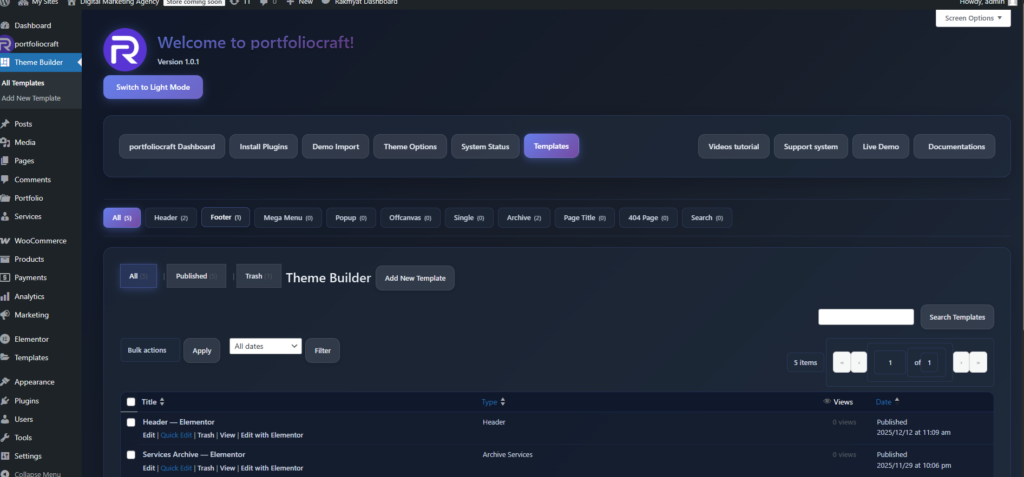Click the search templates input field

[x=865, y=317]
